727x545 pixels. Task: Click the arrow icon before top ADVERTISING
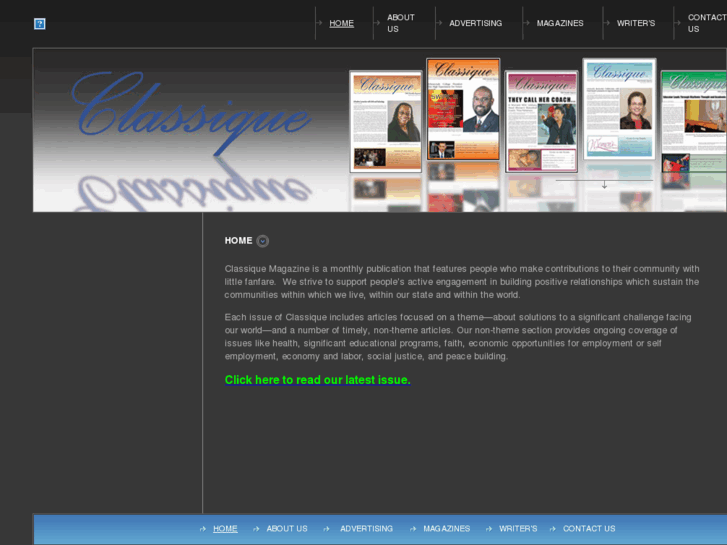(439, 23)
